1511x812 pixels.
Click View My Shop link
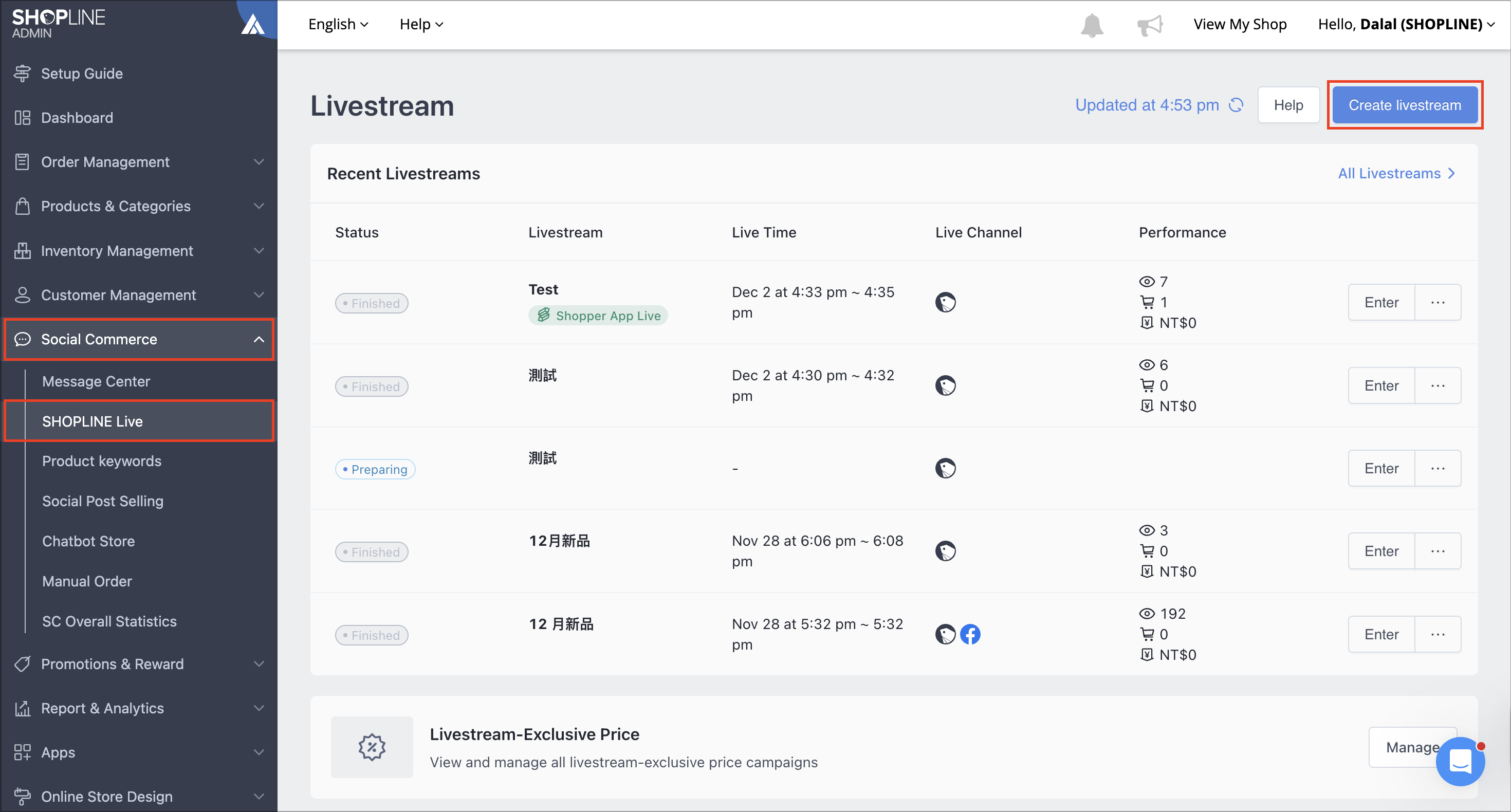point(1240,24)
